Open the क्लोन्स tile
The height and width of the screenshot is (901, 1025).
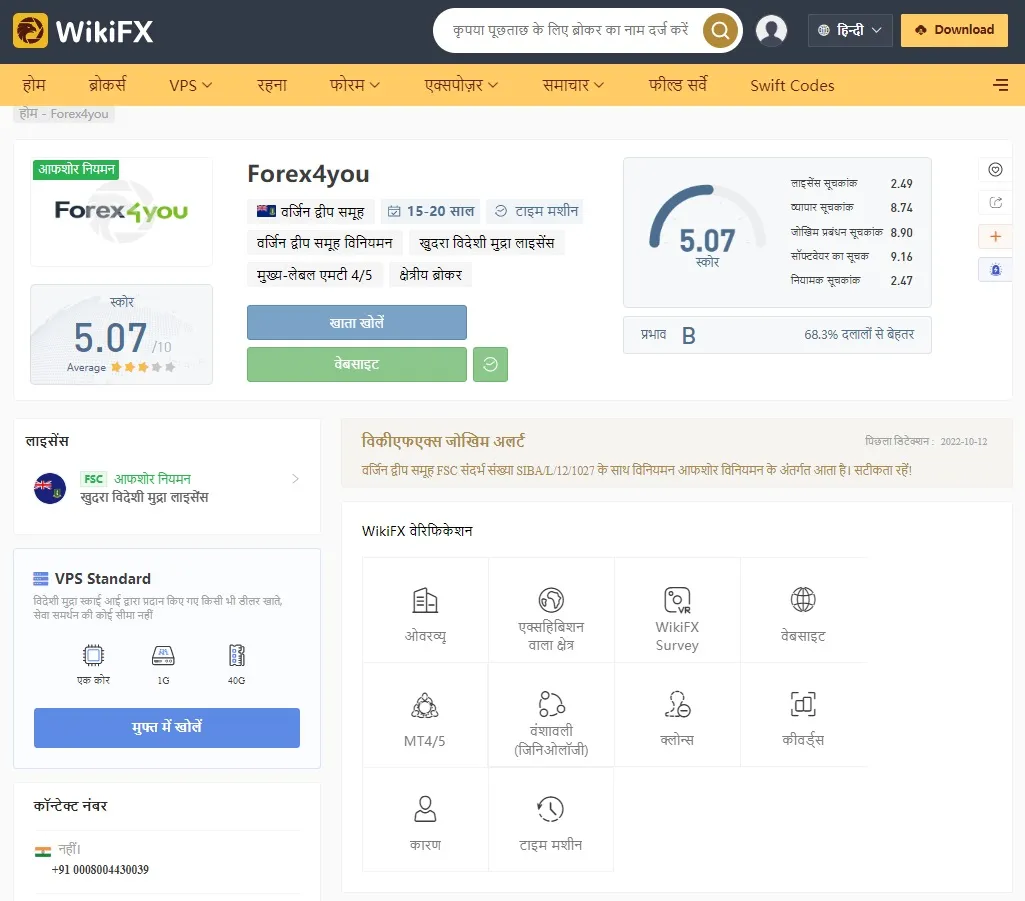677,715
